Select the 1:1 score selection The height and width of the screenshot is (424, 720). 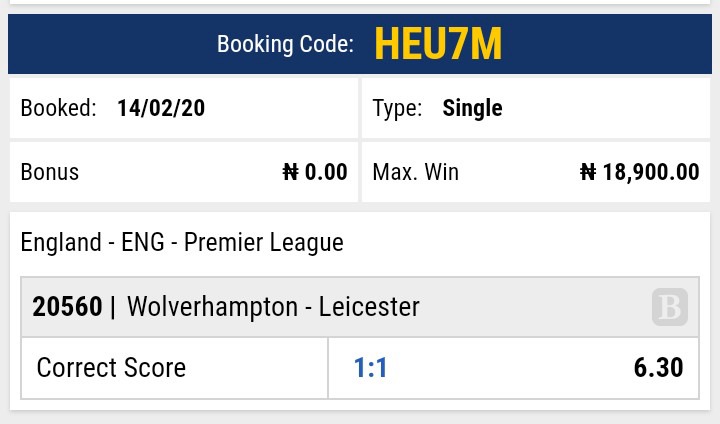(x=370, y=368)
